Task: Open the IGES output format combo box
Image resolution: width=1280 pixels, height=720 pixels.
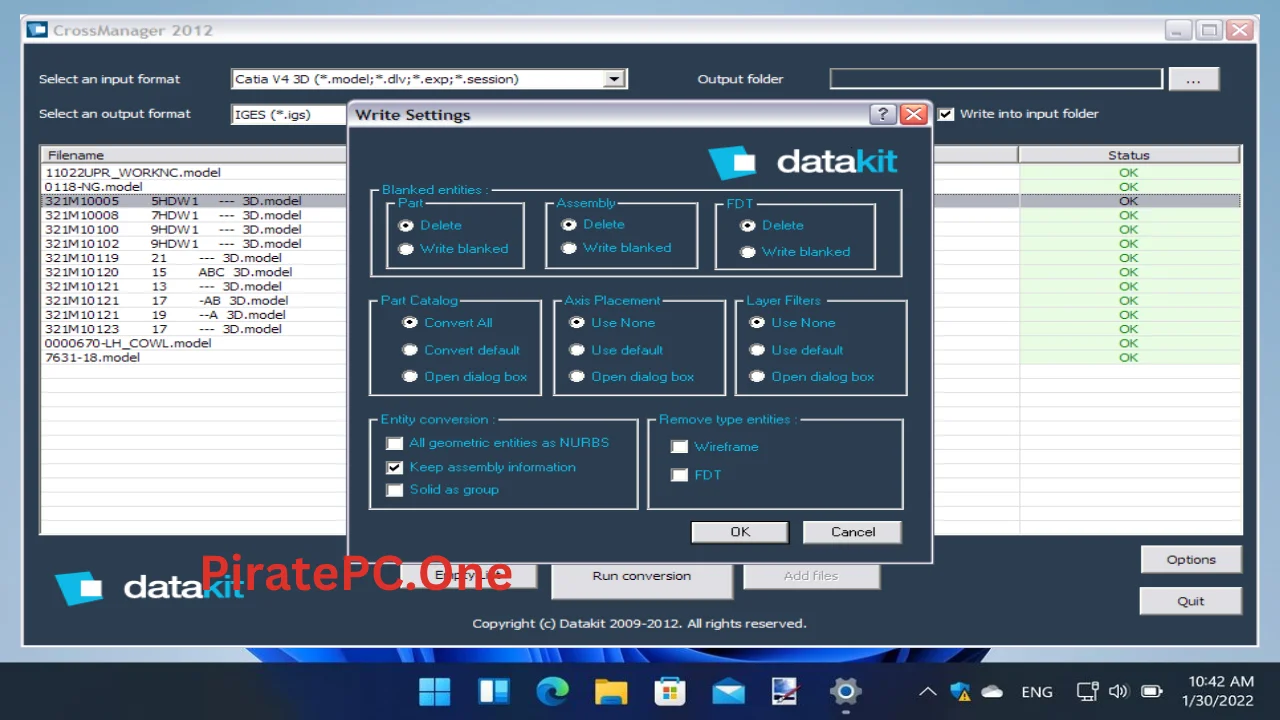Action: [289, 114]
